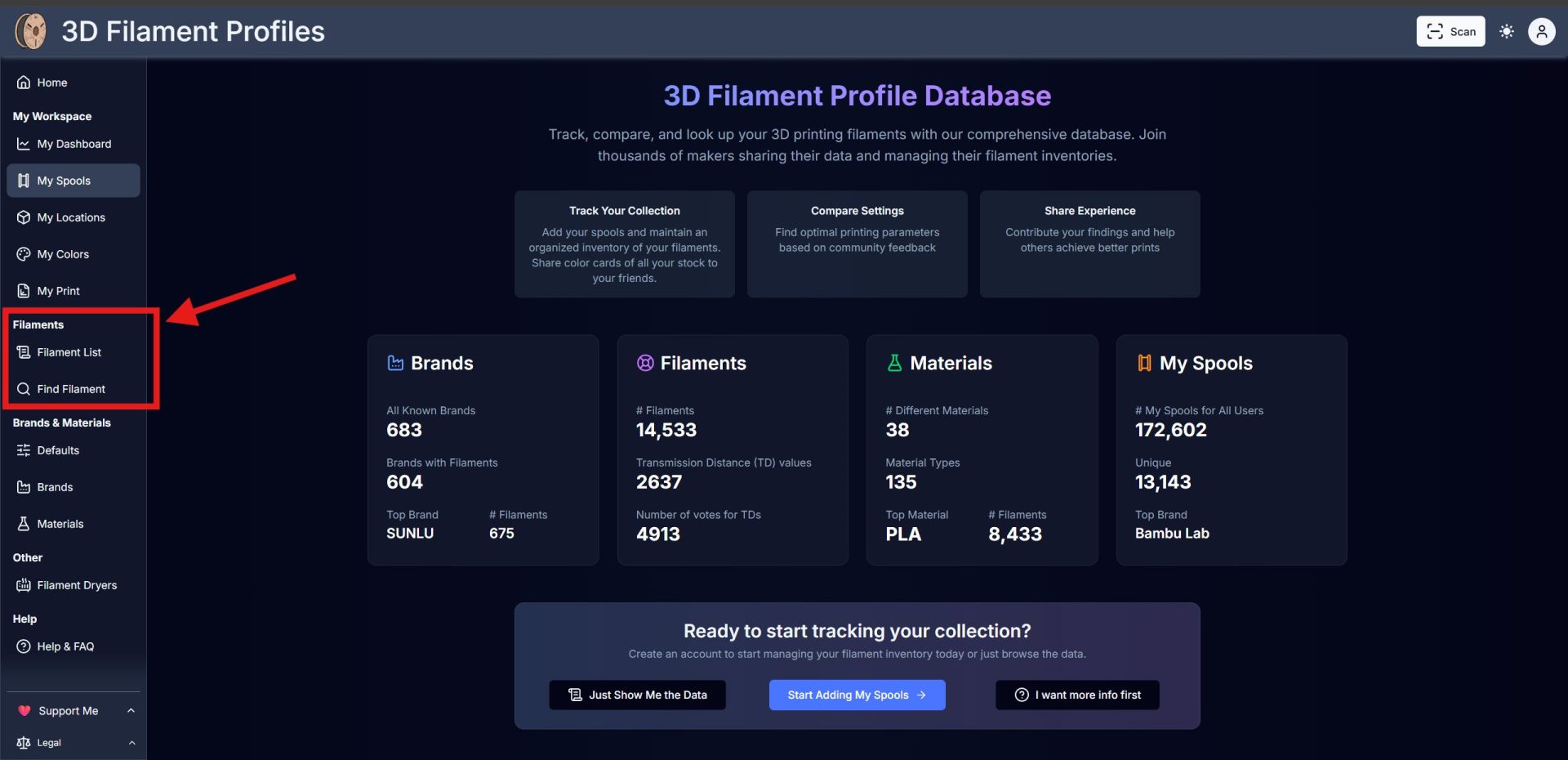Open Defaults sliders icon
The image size is (1568, 760).
click(24, 450)
